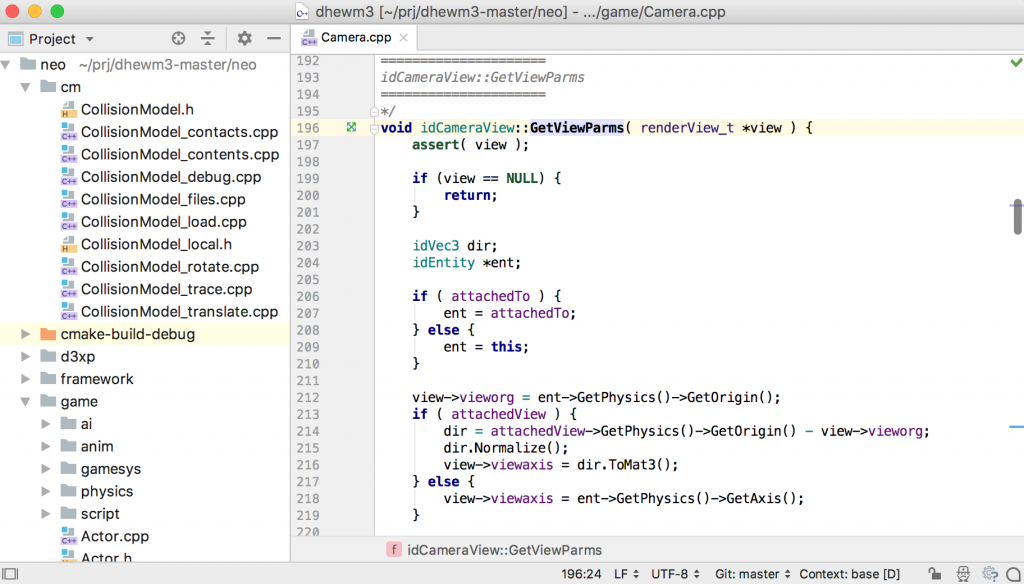Expand the physics folder
This screenshot has width=1024, height=584.
(x=44, y=491)
